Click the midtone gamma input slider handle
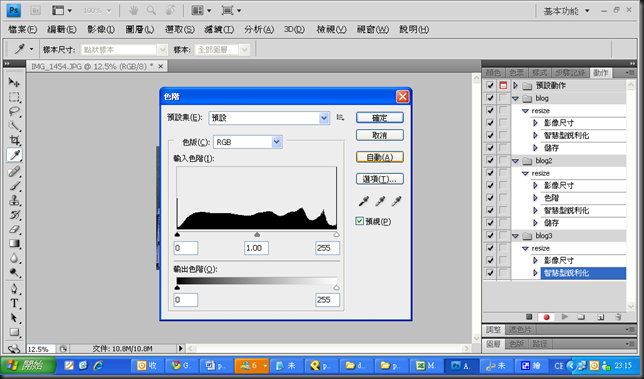 257,234
